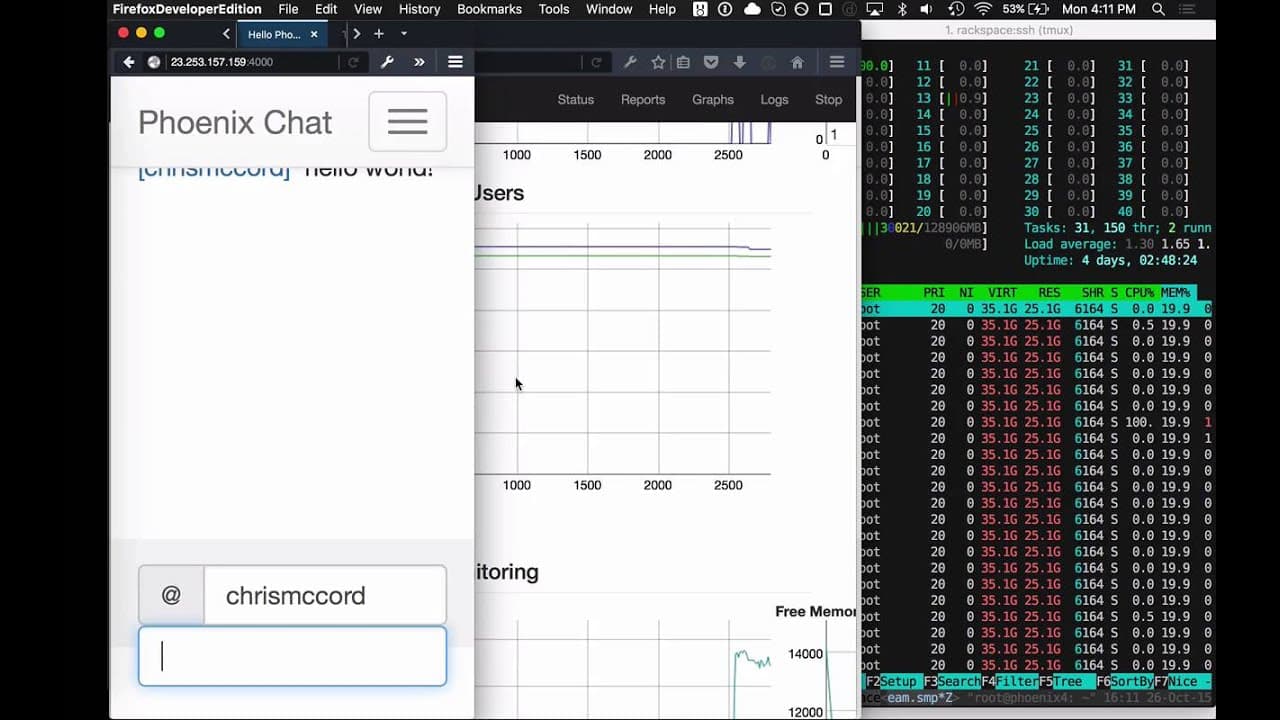Open the History menu
Viewport: 1280px width, 720px height.
tap(419, 9)
